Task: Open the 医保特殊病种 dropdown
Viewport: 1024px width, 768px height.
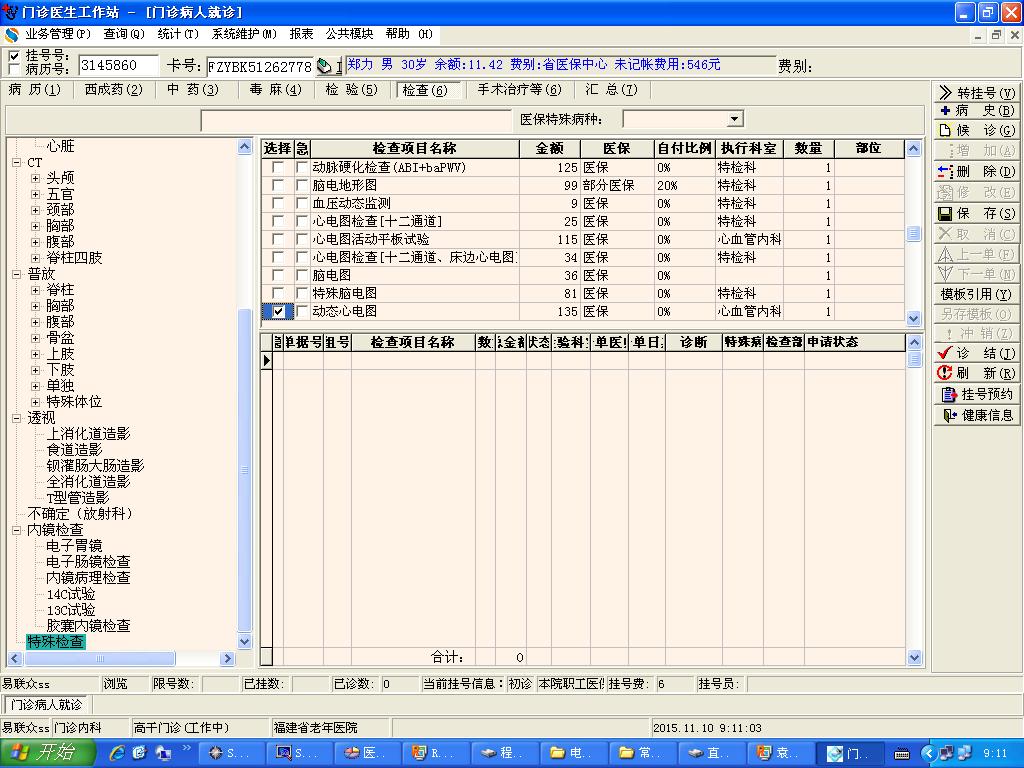Action: (735, 119)
